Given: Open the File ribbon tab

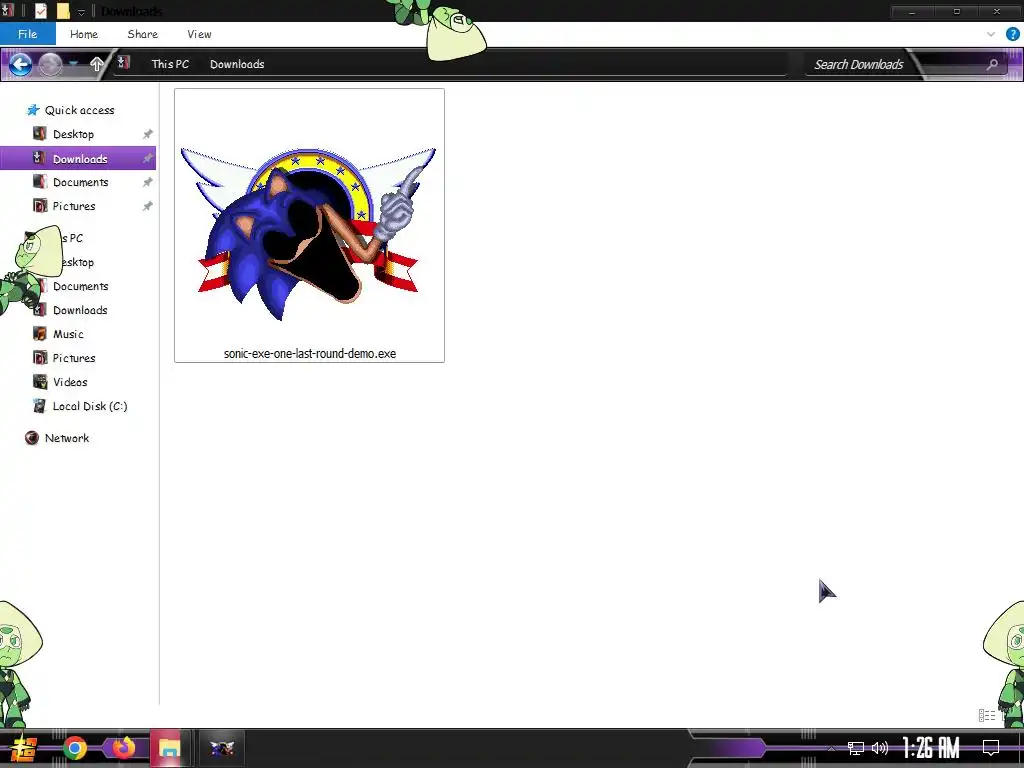Looking at the screenshot, I should click(x=27, y=34).
